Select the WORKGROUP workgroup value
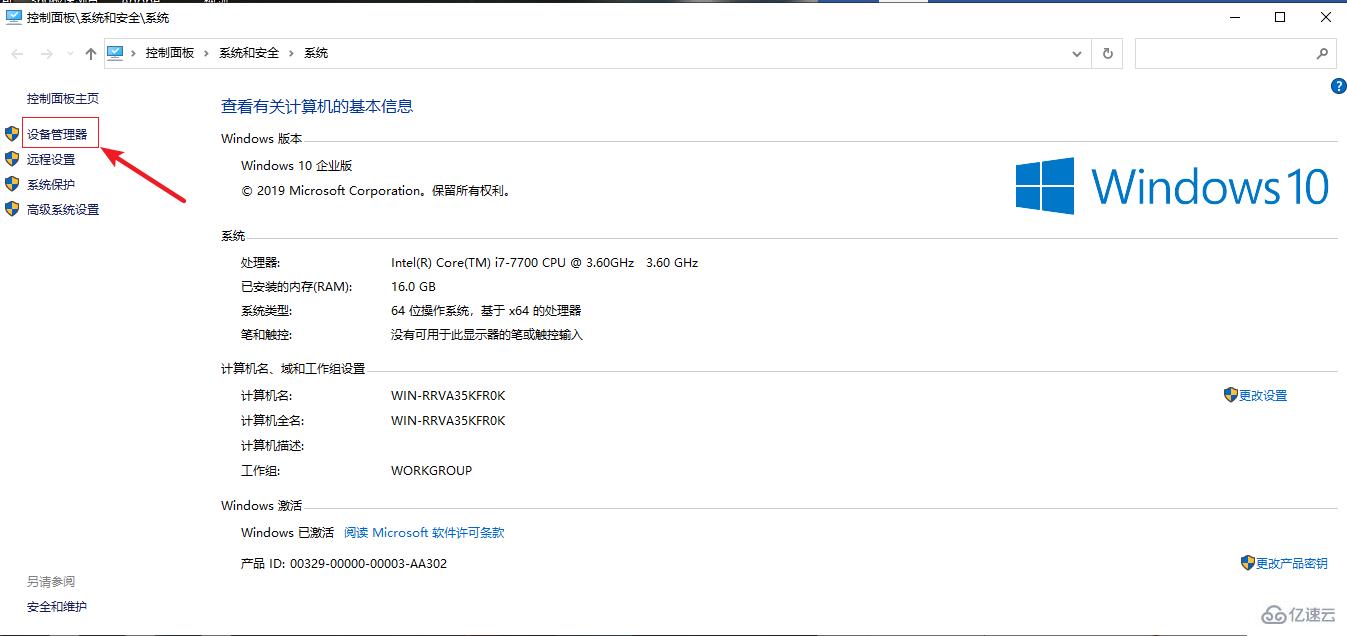This screenshot has height=636, width=1347. point(431,471)
